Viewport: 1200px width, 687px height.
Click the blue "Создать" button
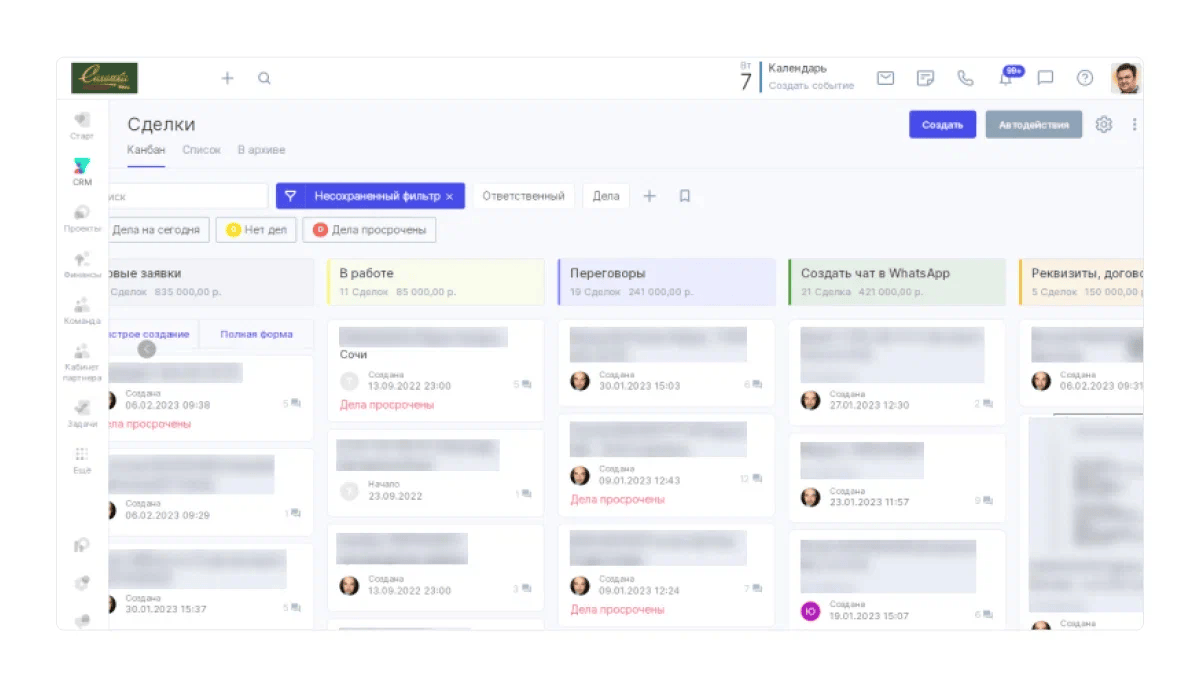pos(942,125)
